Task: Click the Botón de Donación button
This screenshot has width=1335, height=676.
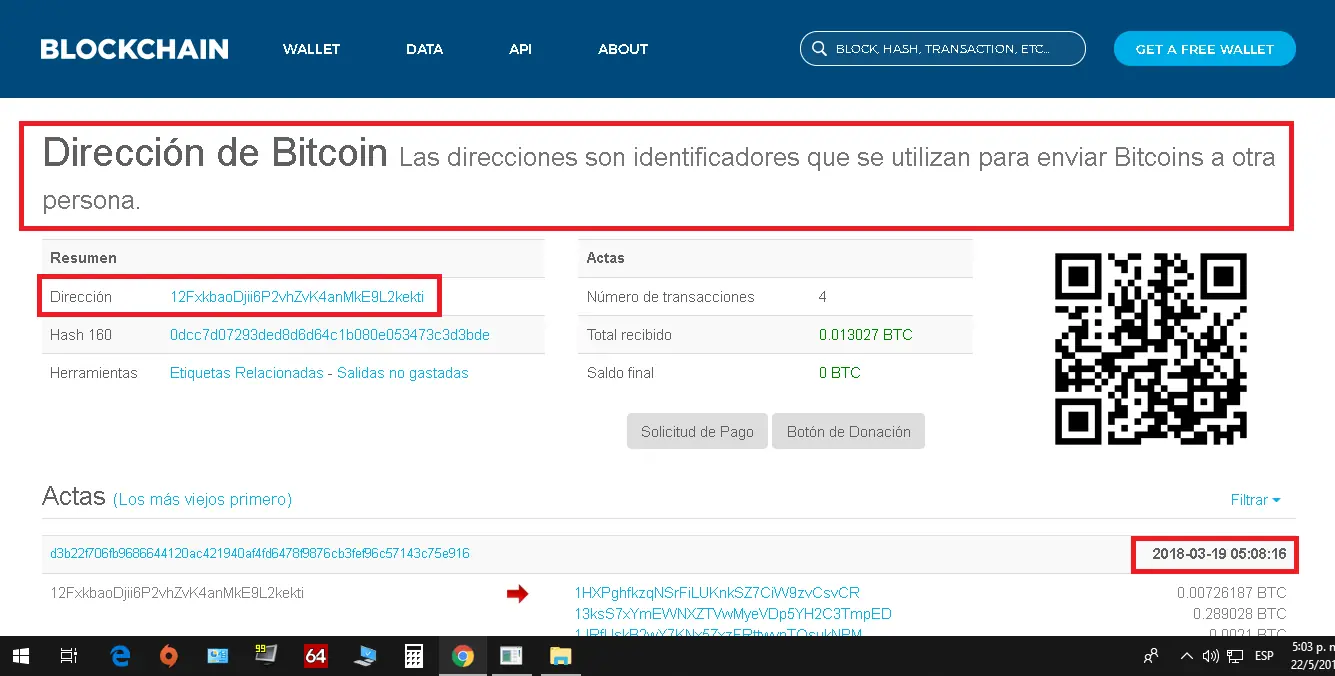Action: click(848, 432)
